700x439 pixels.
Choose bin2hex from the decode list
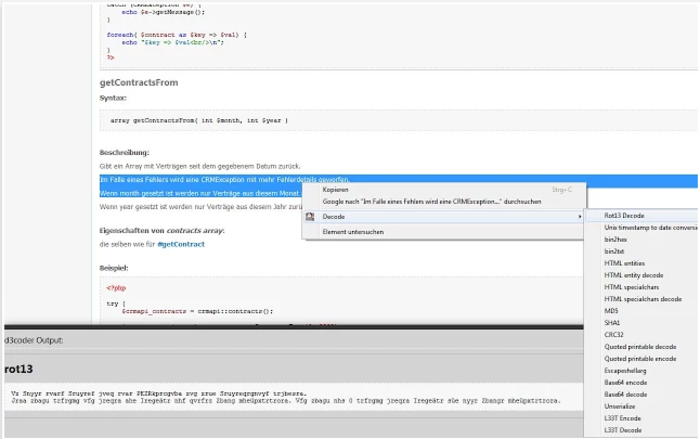tap(617, 239)
